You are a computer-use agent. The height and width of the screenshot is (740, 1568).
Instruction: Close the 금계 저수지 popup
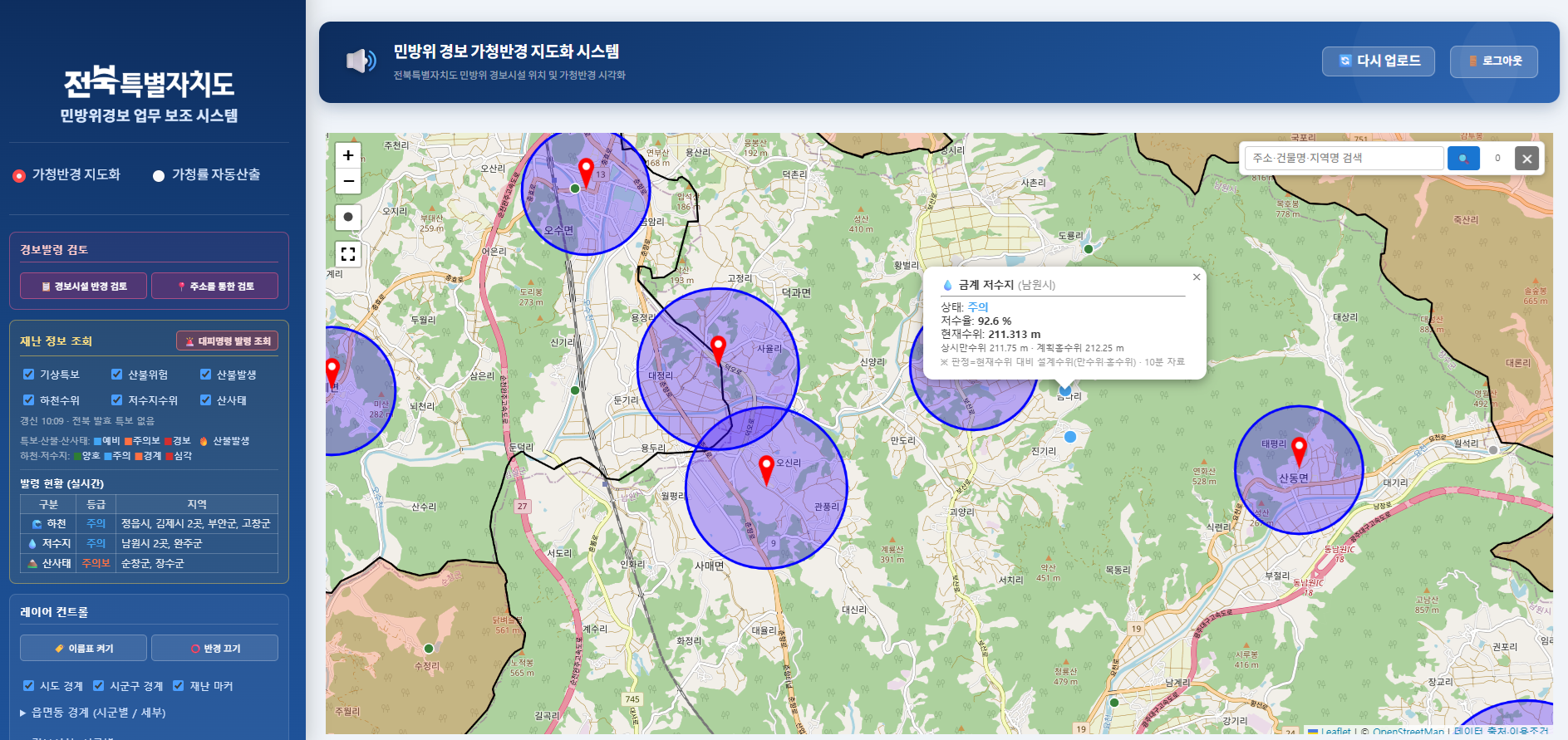1197,277
